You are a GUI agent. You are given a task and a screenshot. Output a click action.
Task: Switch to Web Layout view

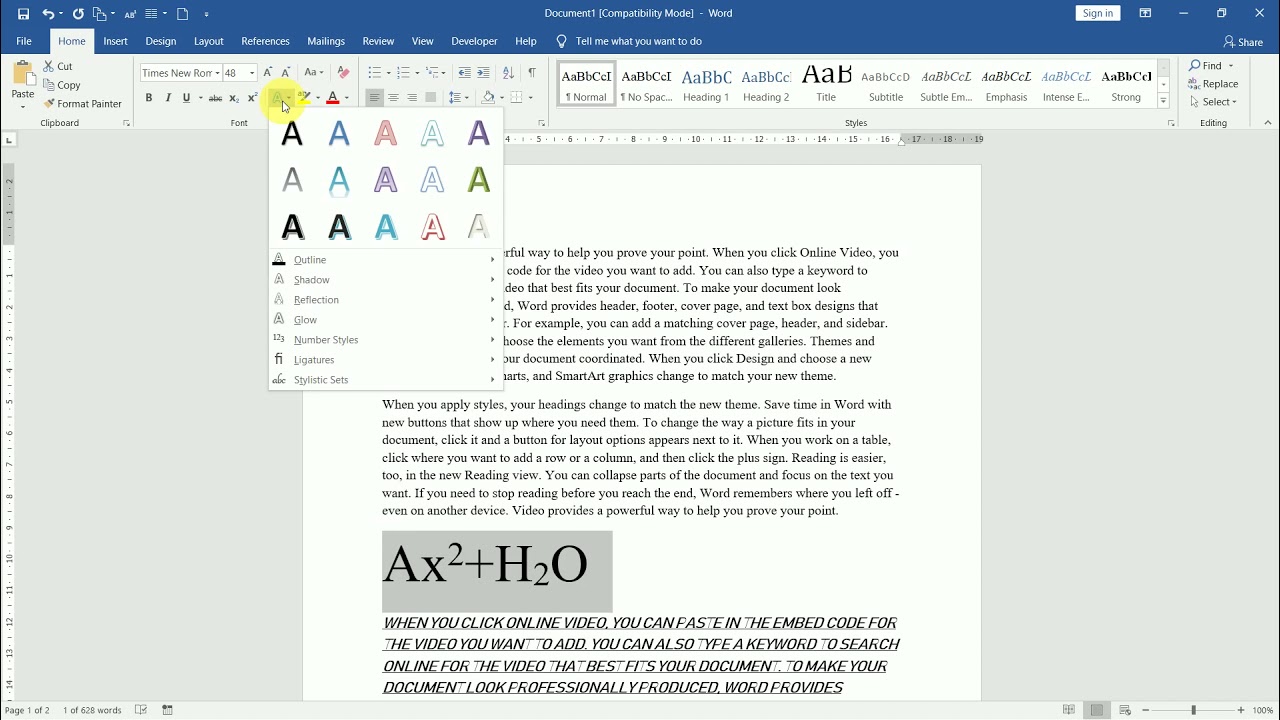[x=1125, y=710]
